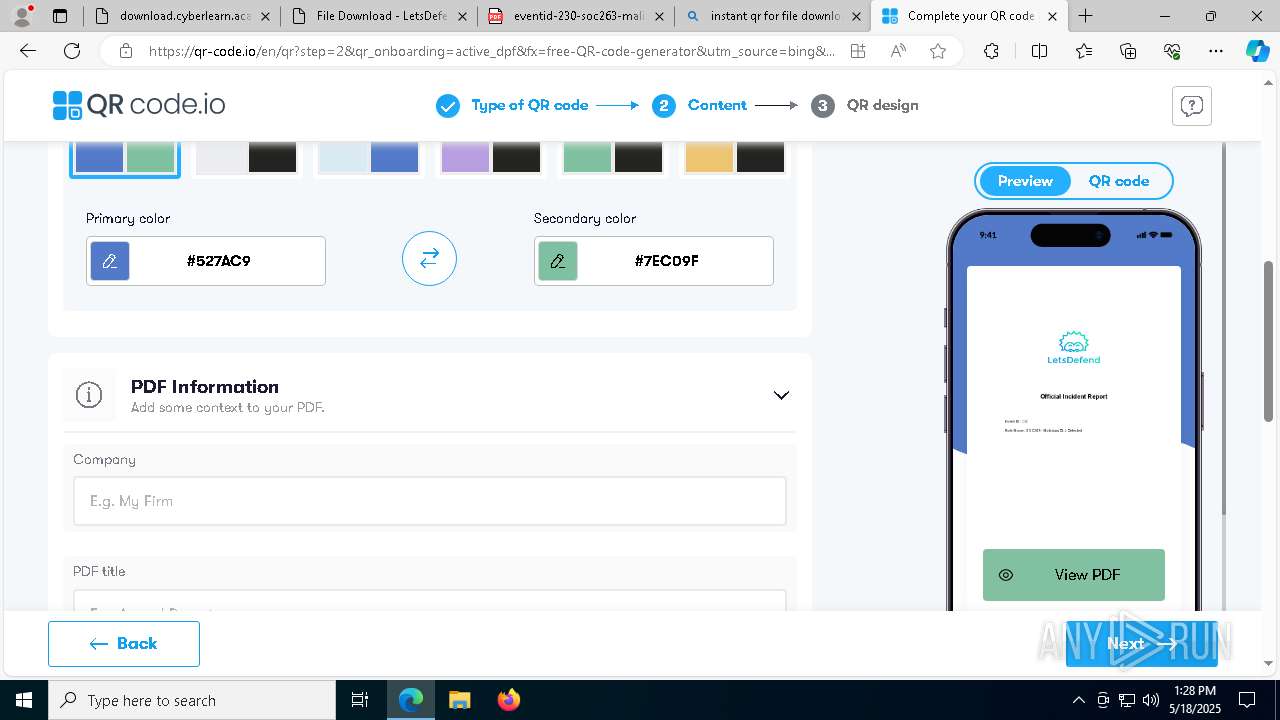This screenshot has height=720, width=1280.
Task: Select the Preview tab
Action: coord(1025,181)
